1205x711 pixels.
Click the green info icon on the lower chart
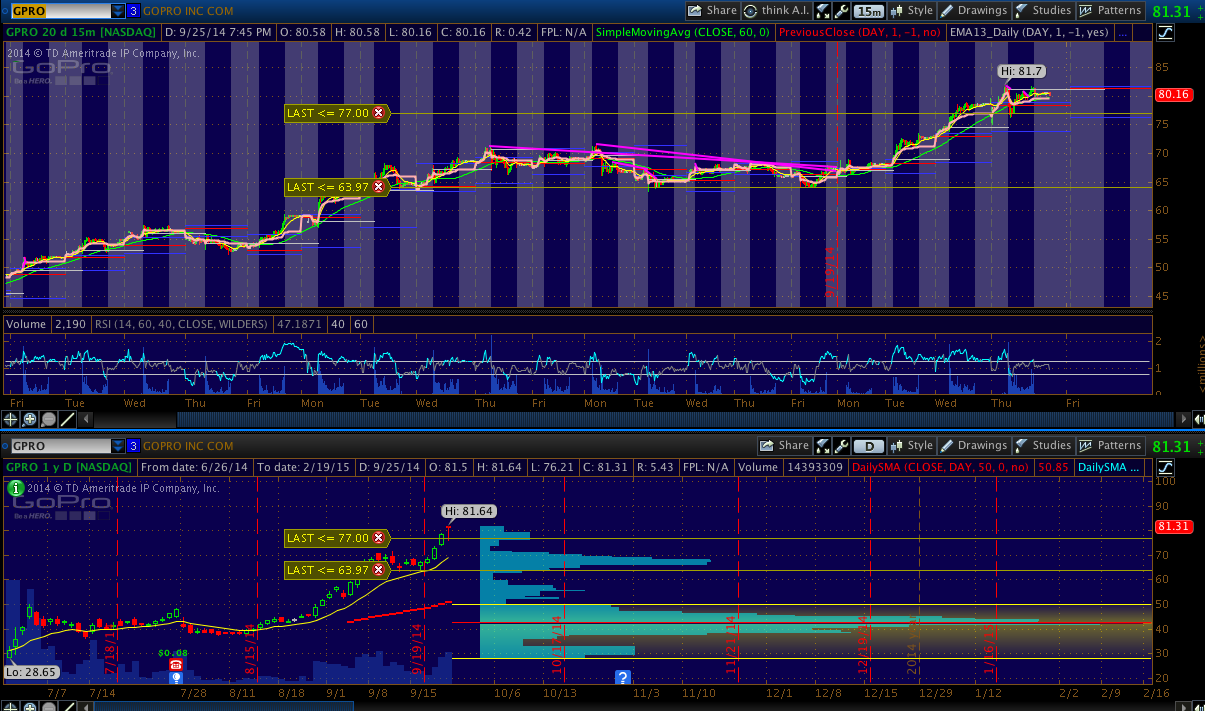pyautogui.click(x=15, y=489)
